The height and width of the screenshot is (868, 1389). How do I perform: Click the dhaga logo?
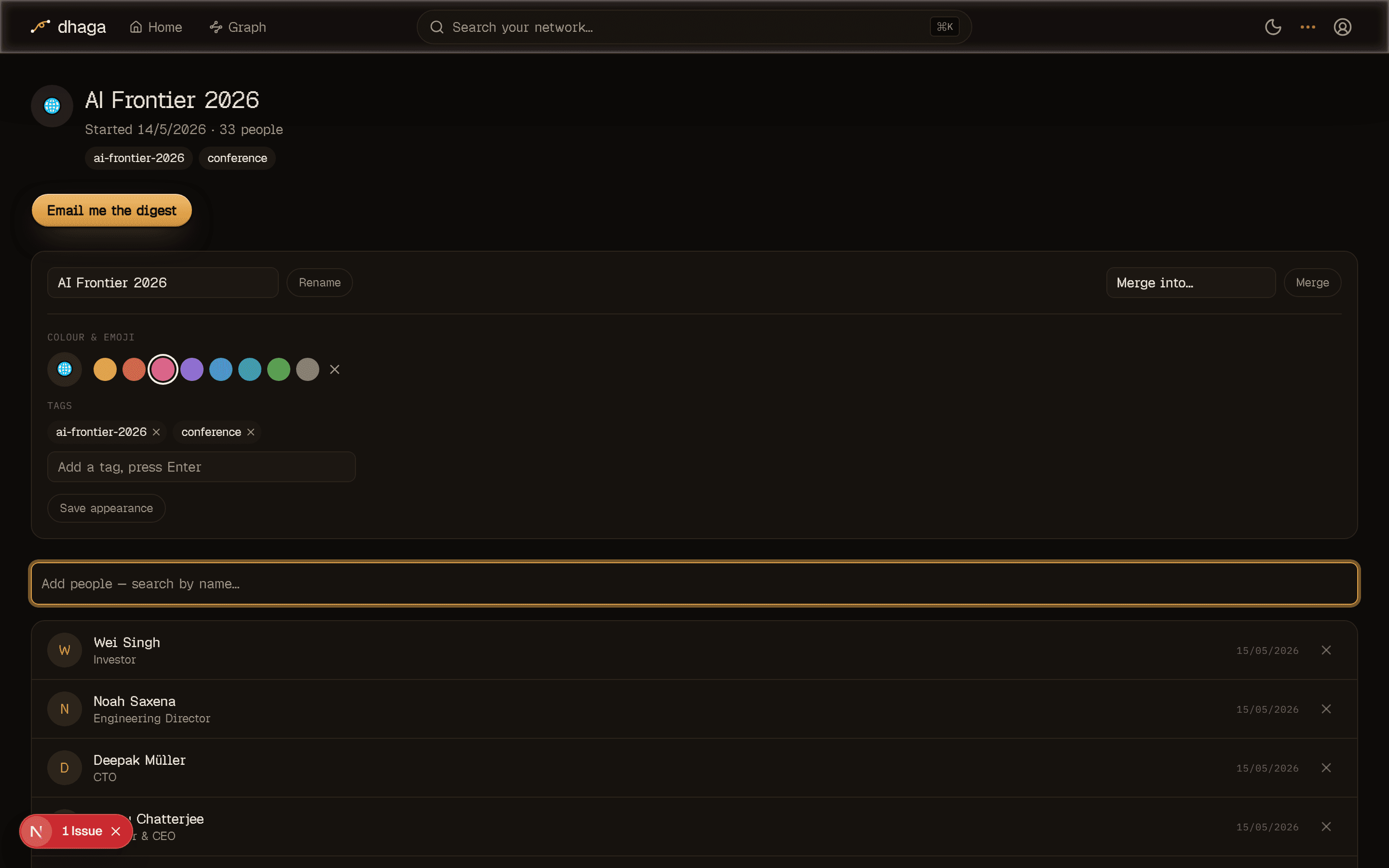pos(68,27)
